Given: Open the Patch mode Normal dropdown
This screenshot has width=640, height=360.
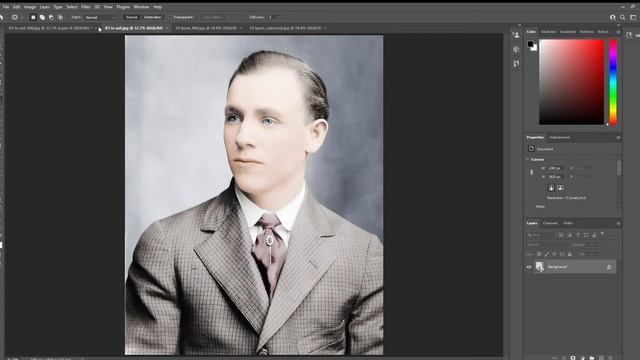Looking at the screenshot, I should (x=100, y=18).
